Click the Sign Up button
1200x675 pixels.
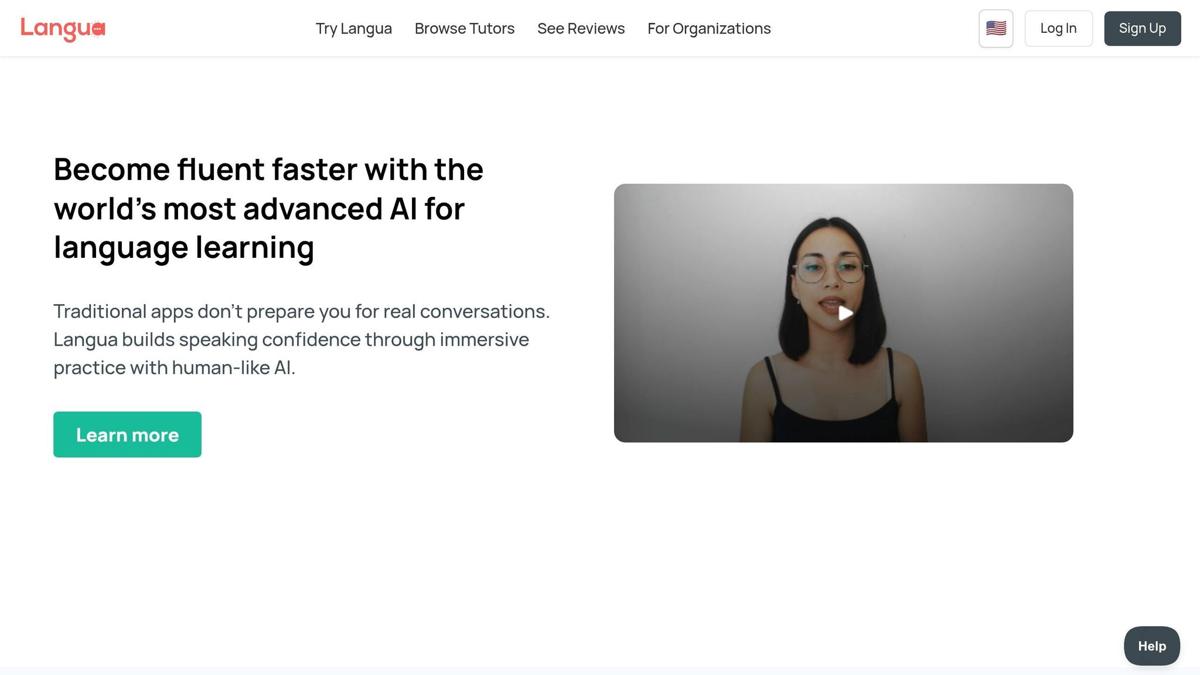click(1142, 28)
